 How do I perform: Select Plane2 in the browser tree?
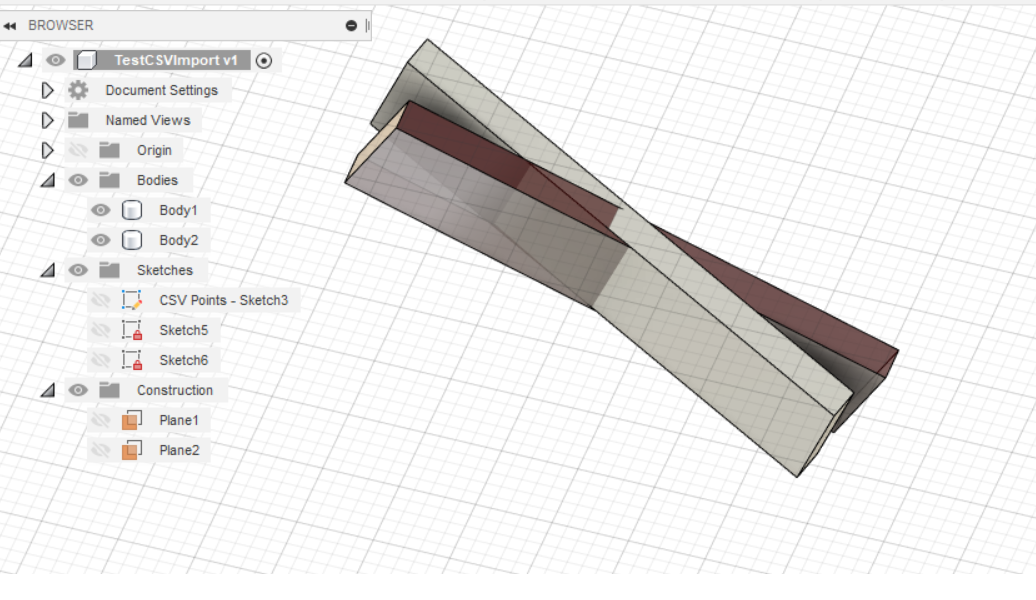179,451
